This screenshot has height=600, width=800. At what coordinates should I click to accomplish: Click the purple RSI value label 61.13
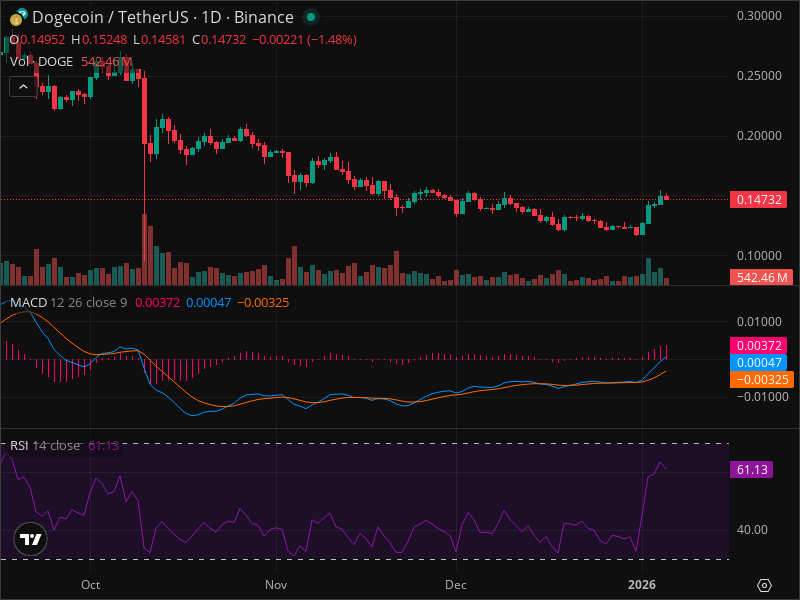click(x=751, y=469)
